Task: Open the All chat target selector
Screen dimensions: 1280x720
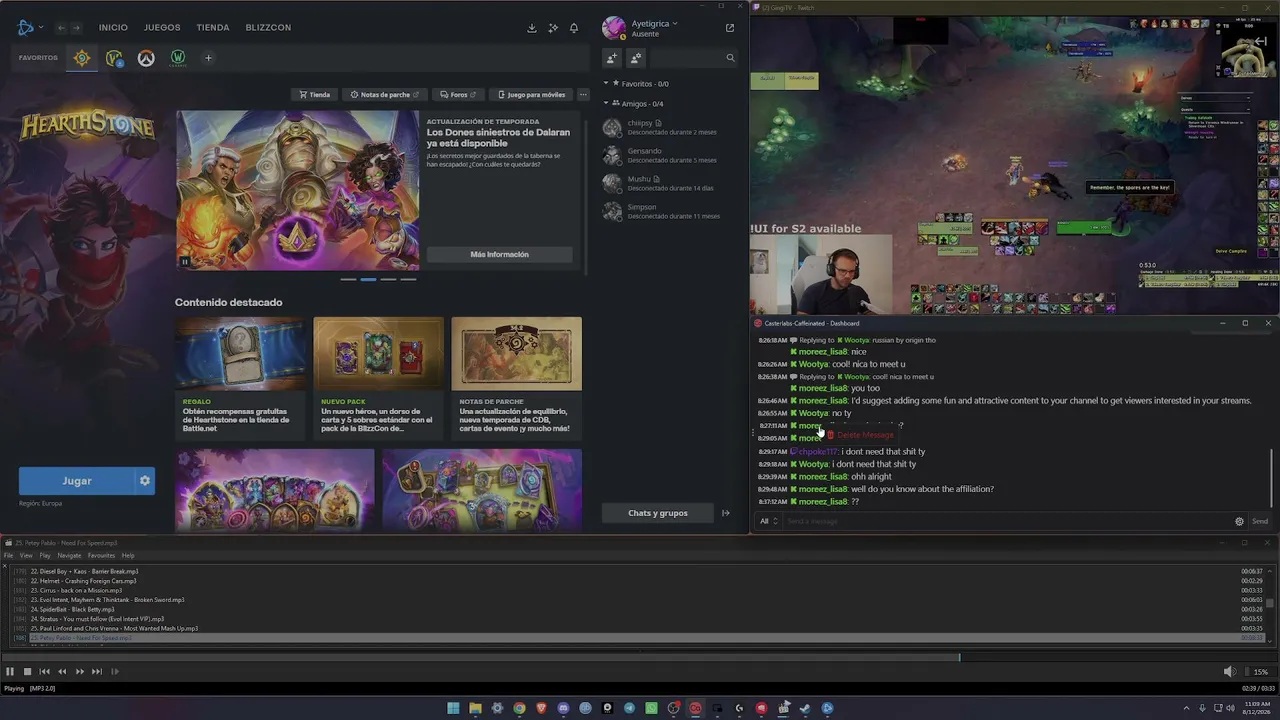Action: [x=768, y=521]
